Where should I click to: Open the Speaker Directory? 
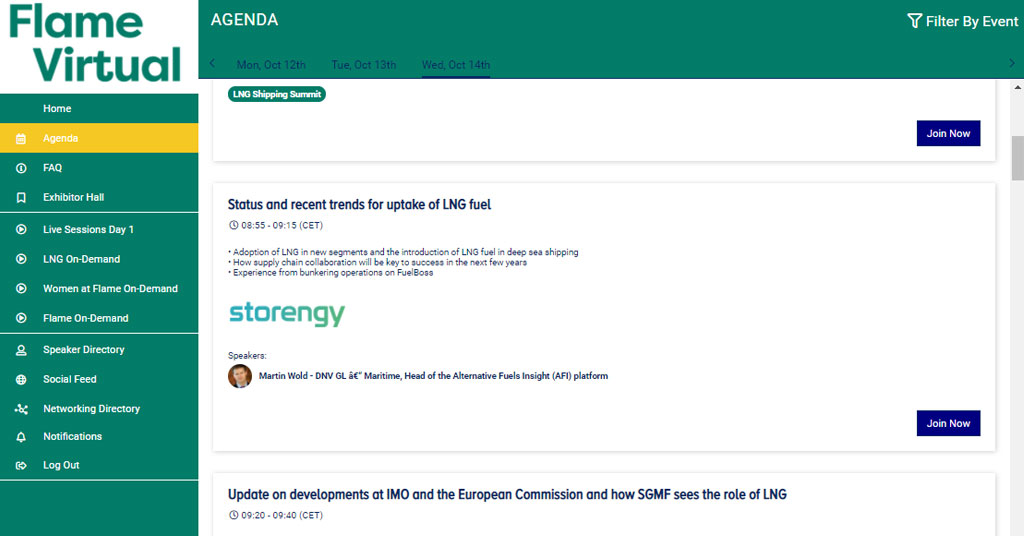click(99, 350)
